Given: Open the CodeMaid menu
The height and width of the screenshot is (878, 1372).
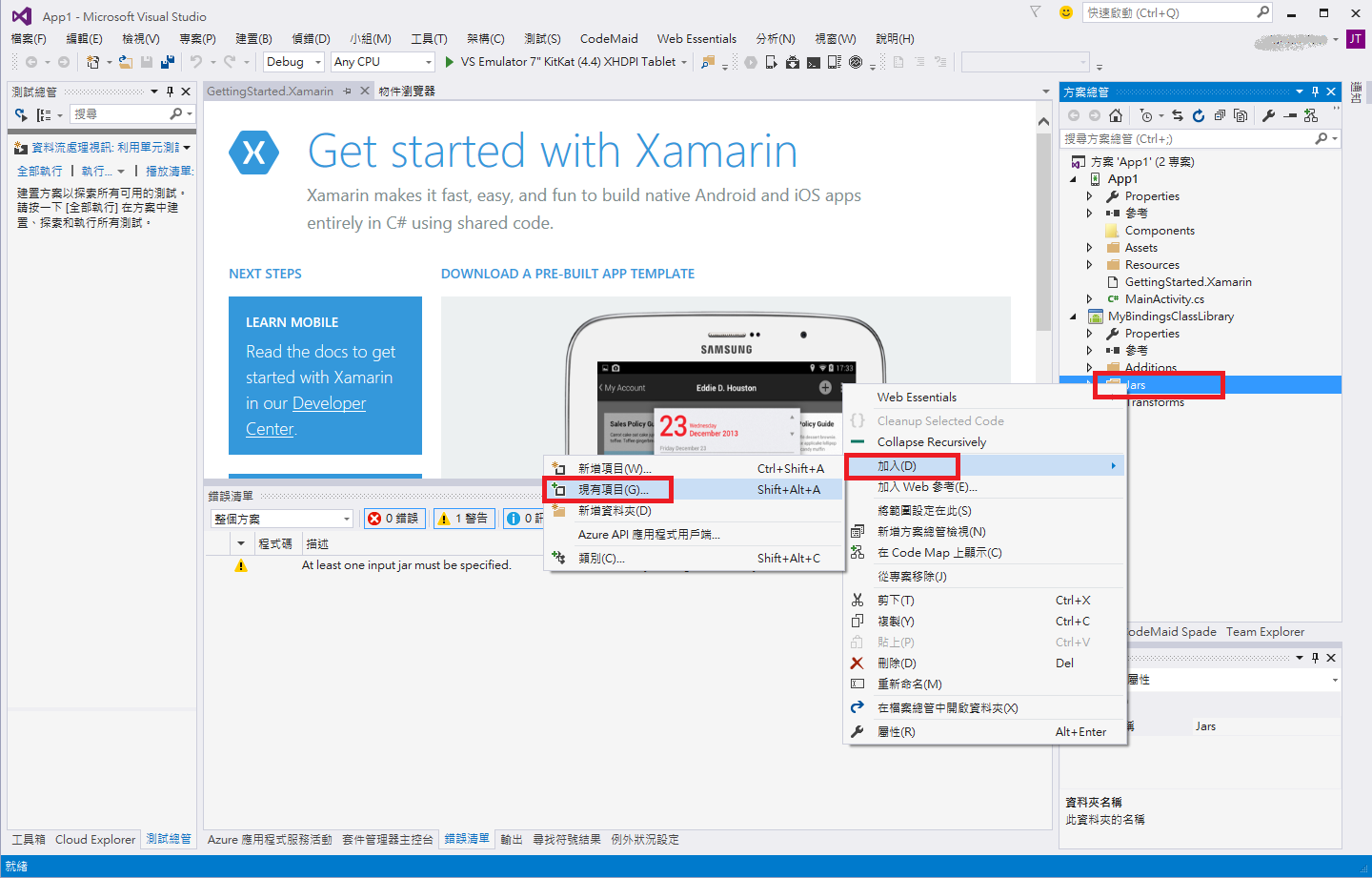Looking at the screenshot, I should point(609,39).
